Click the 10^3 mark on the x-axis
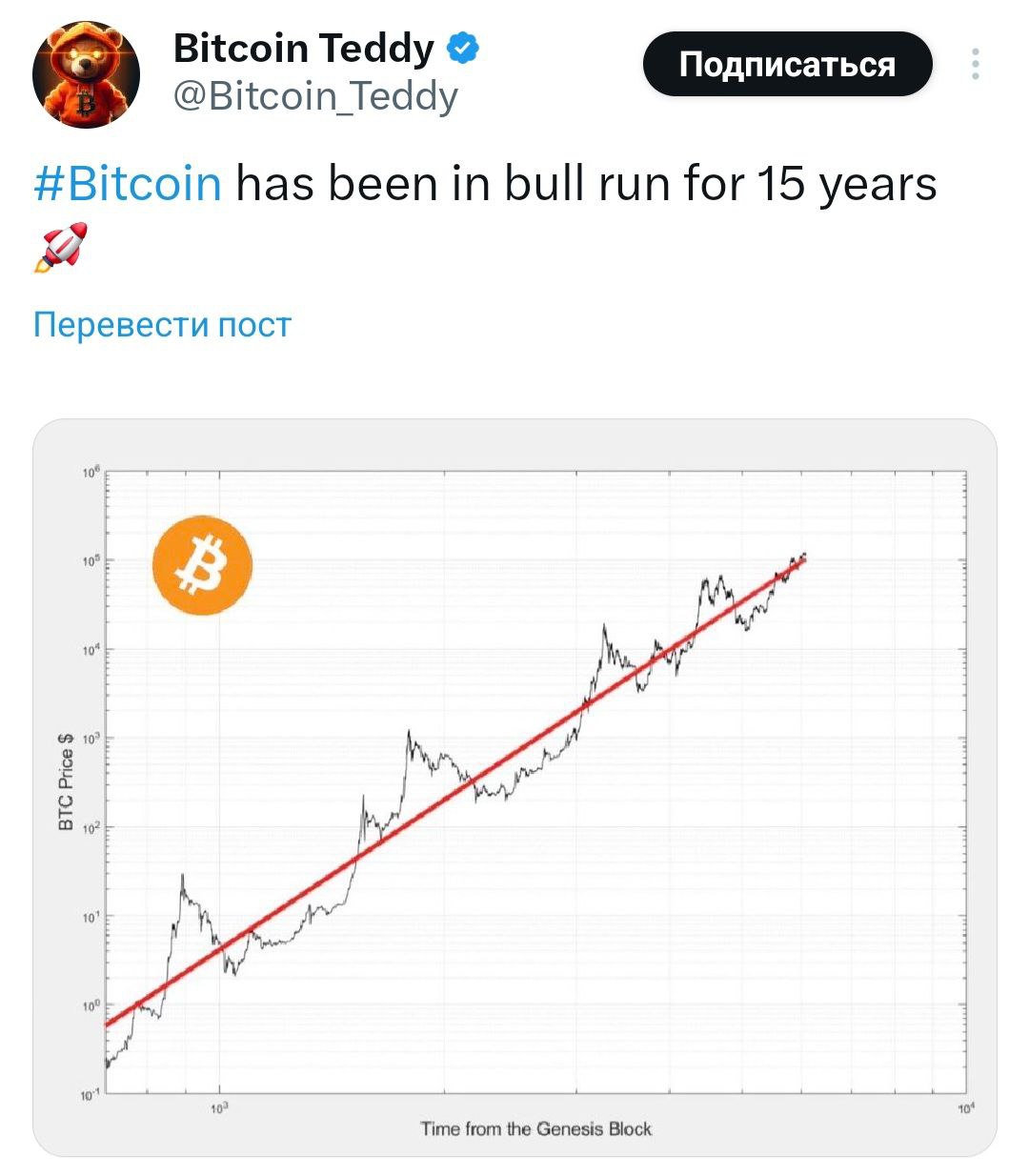Screen dimensions: 1029x1176 point(219,1107)
